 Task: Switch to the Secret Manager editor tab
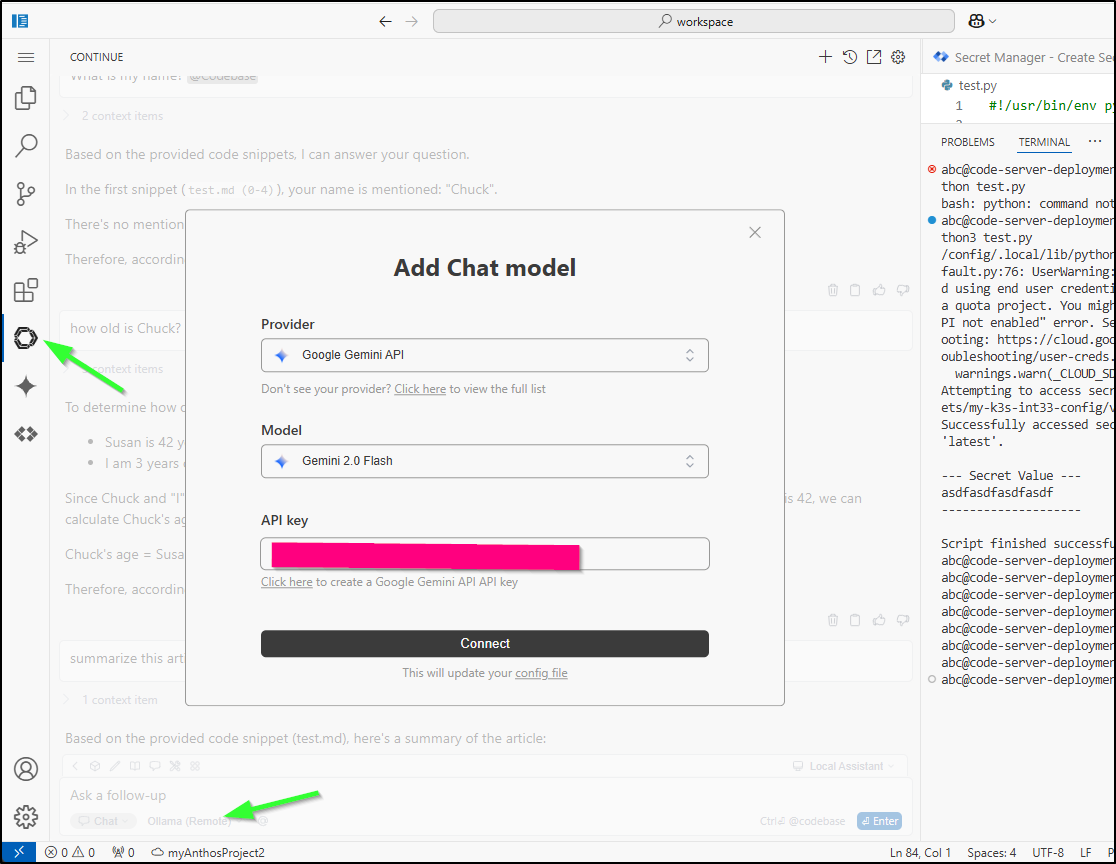click(1023, 57)
